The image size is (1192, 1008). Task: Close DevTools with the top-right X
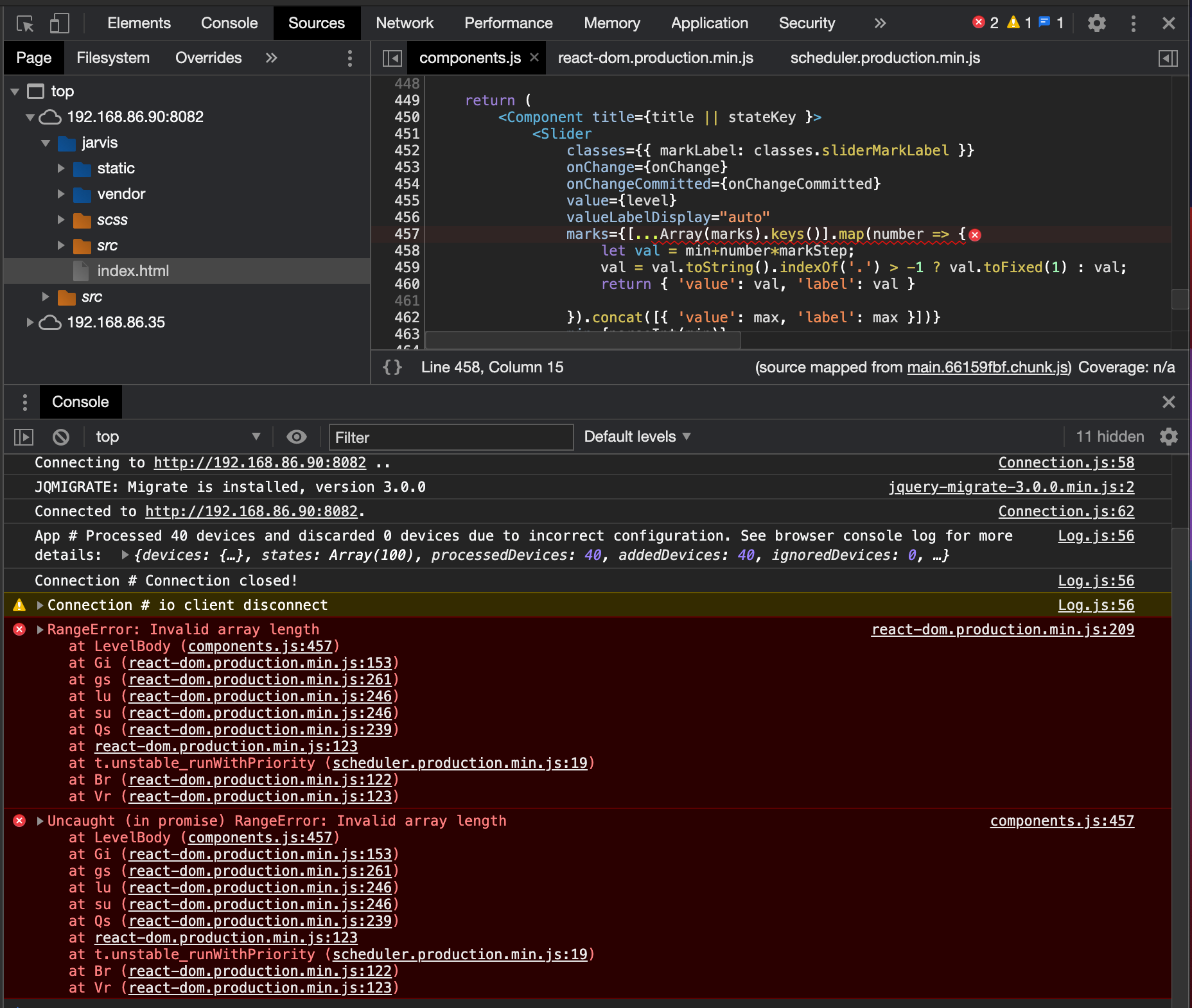(x=1168, y=24)
